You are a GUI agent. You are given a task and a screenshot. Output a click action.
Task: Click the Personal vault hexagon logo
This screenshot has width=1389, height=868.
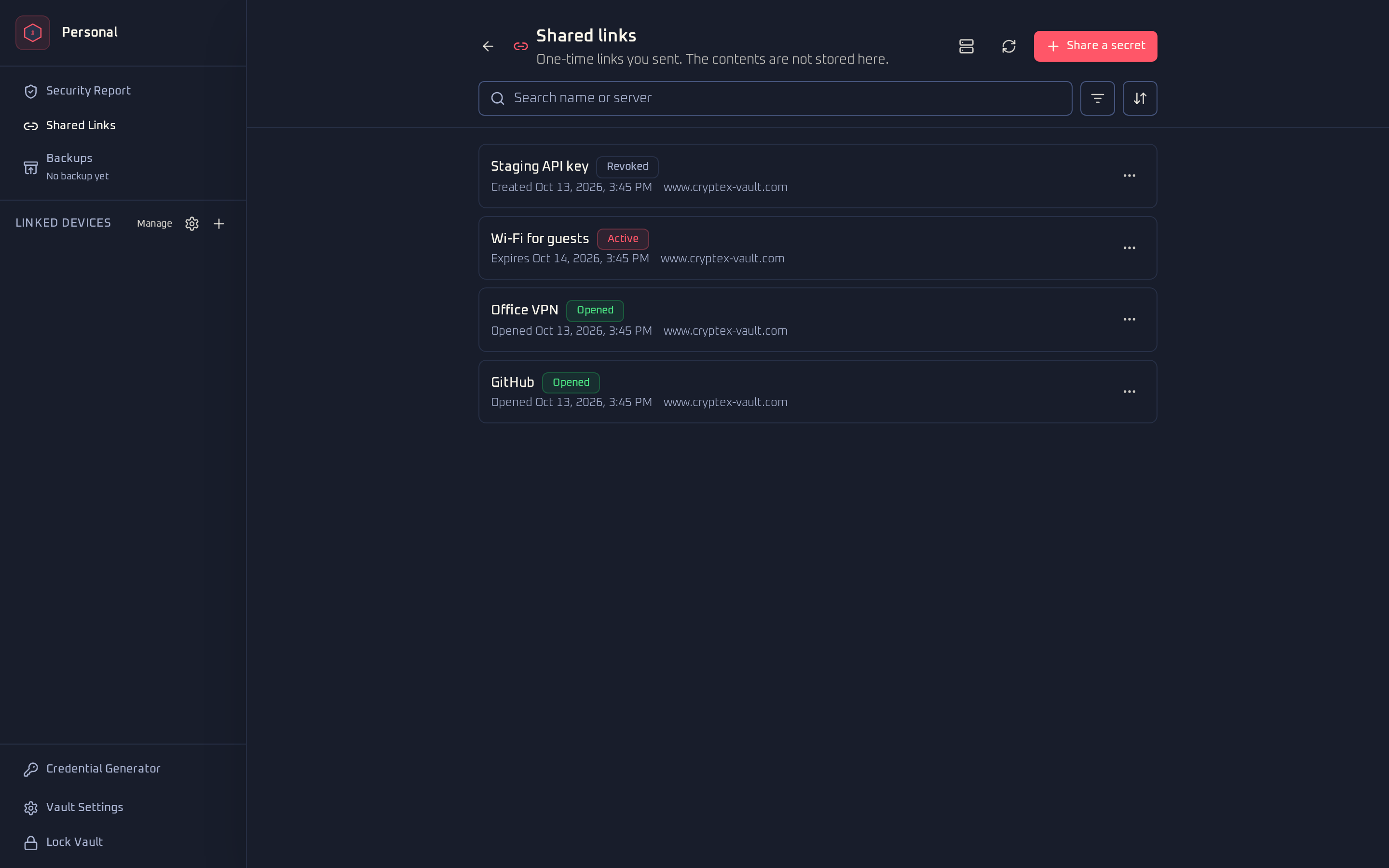(33, 33)
